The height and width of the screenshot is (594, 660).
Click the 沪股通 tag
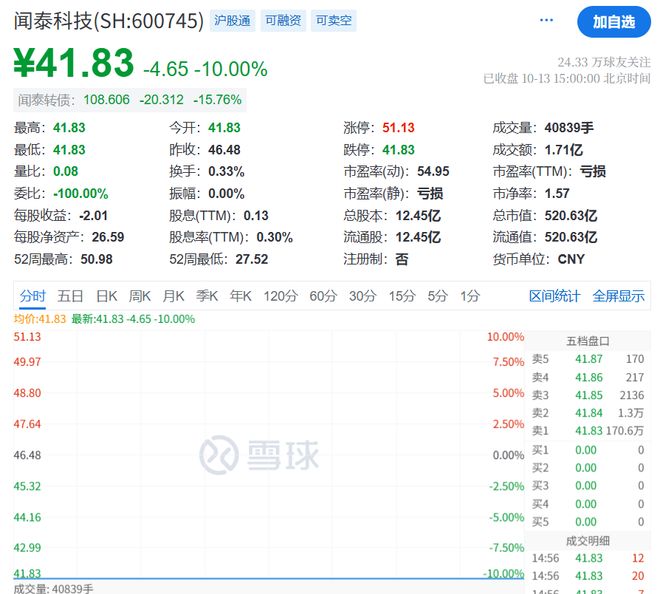click(x=233, y=20)
